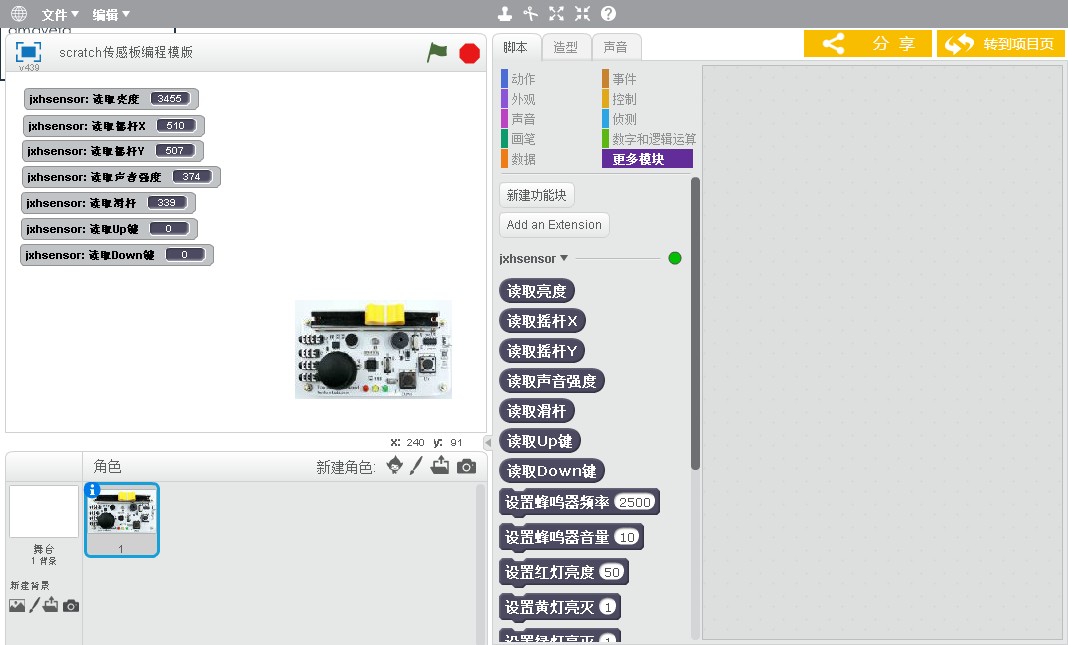Select the 控制 block category

click(624, 99)
